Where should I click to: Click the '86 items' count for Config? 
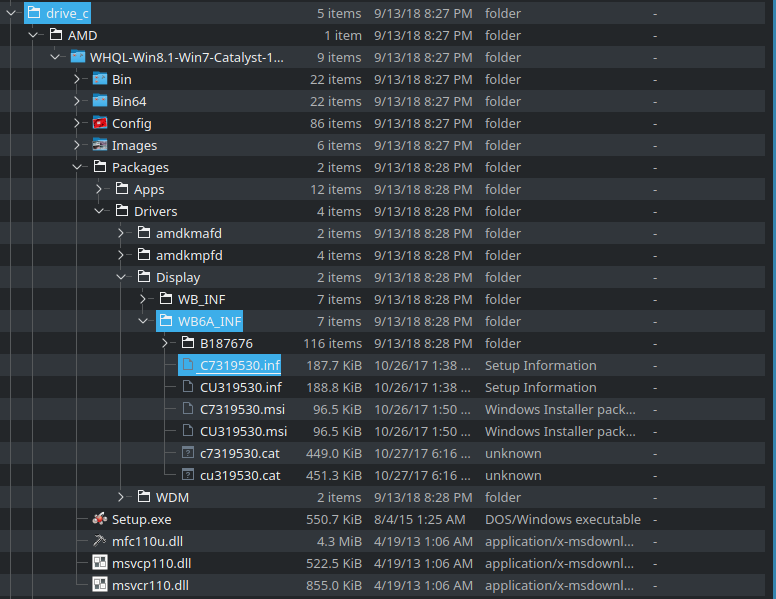[x=336, y=123]
